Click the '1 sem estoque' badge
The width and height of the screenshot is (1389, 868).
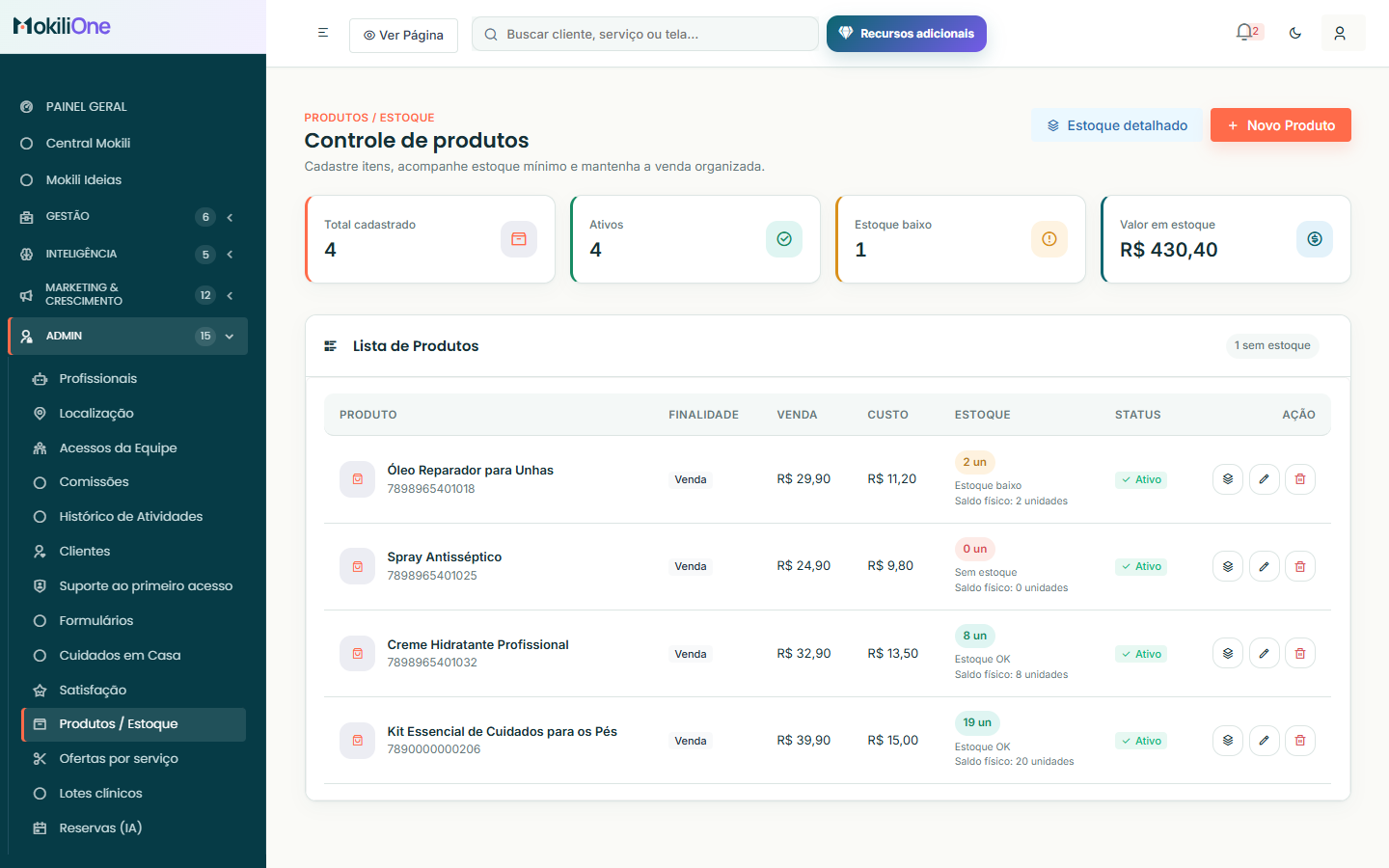[x=1272, y=345]
